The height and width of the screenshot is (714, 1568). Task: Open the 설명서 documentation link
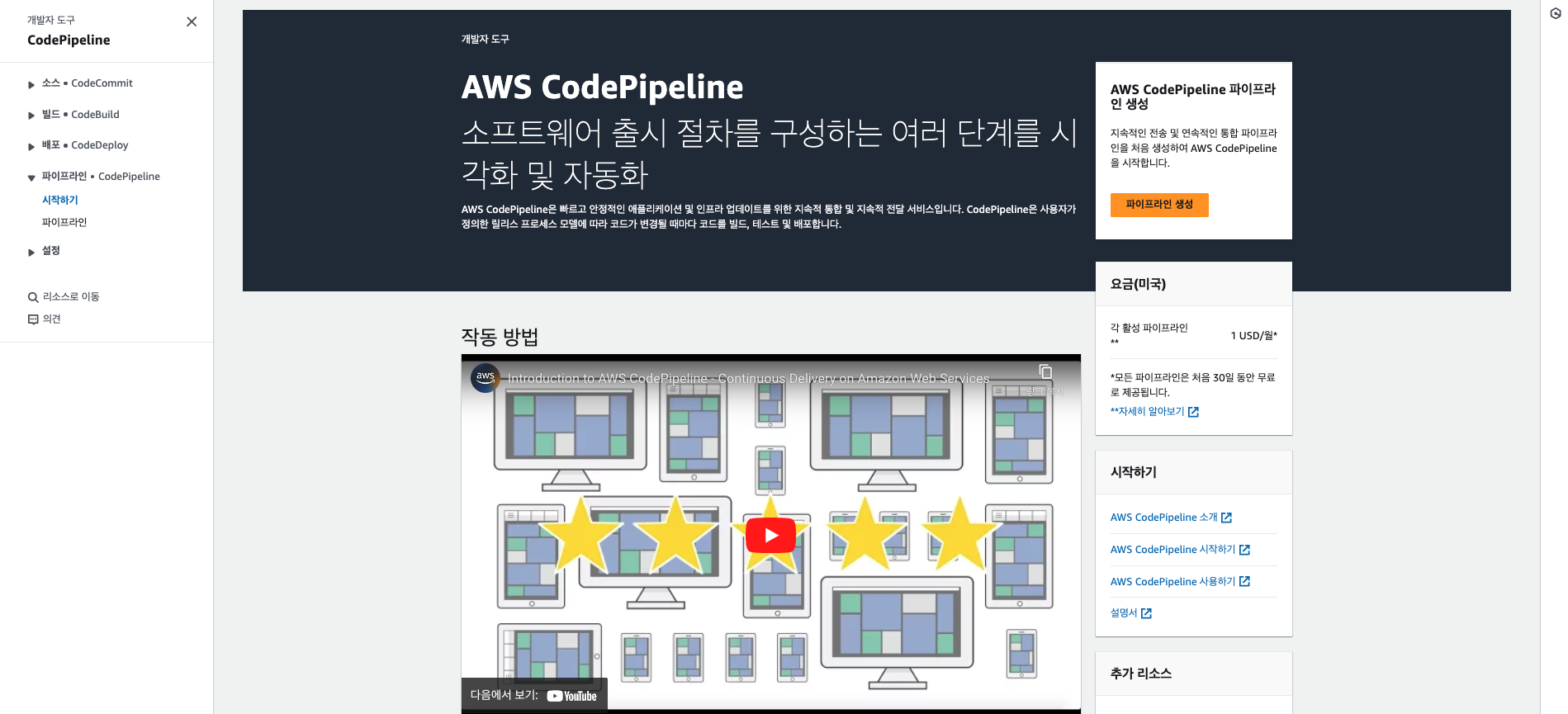click(x=1124, y=612)
